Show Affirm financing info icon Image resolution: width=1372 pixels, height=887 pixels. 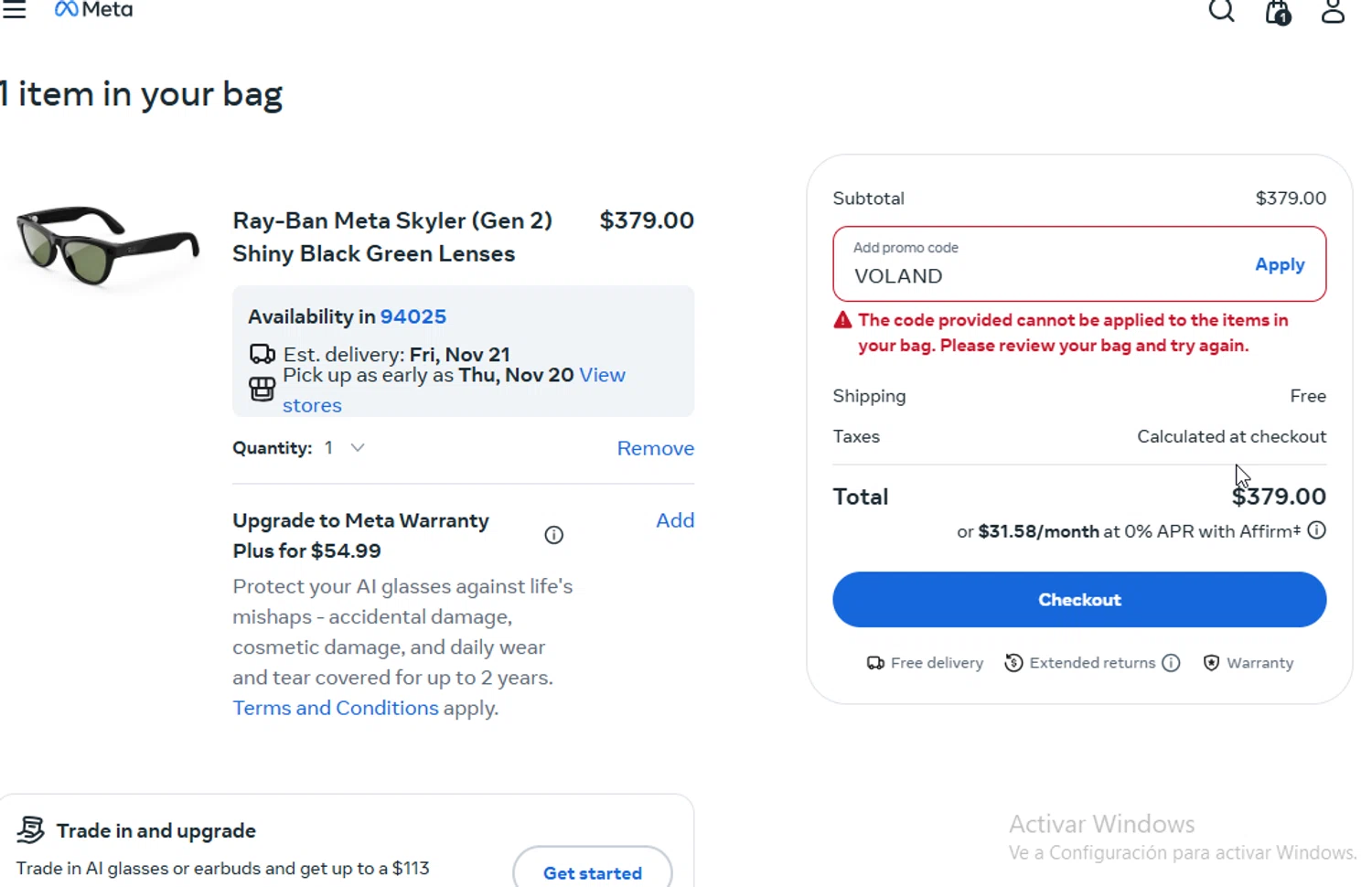1316,530
